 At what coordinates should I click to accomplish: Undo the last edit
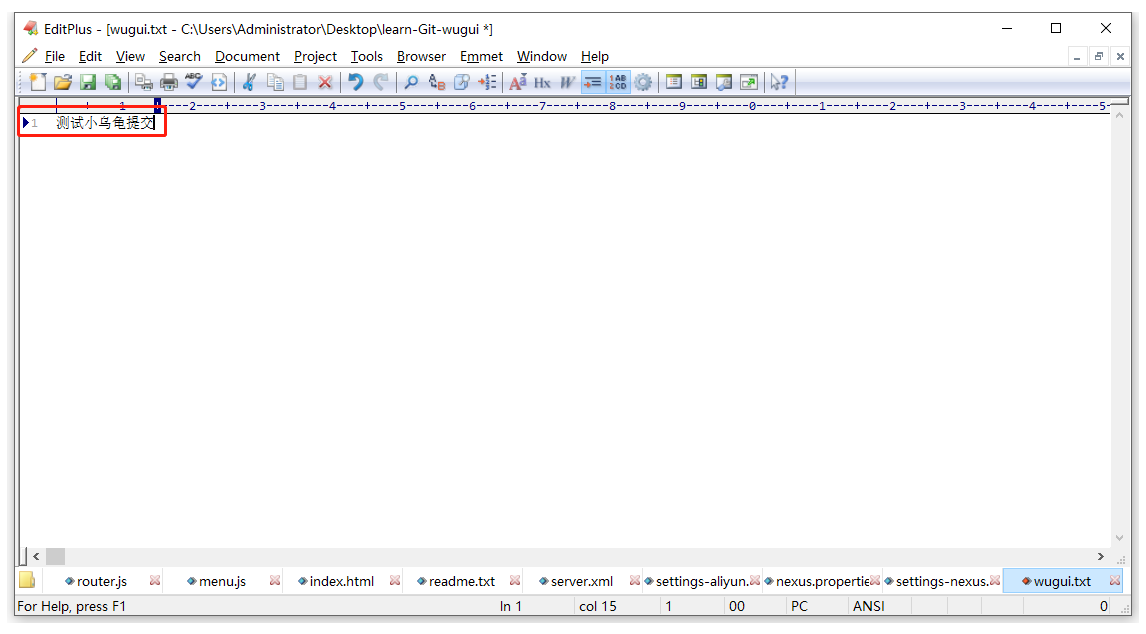tap(355, 82)
